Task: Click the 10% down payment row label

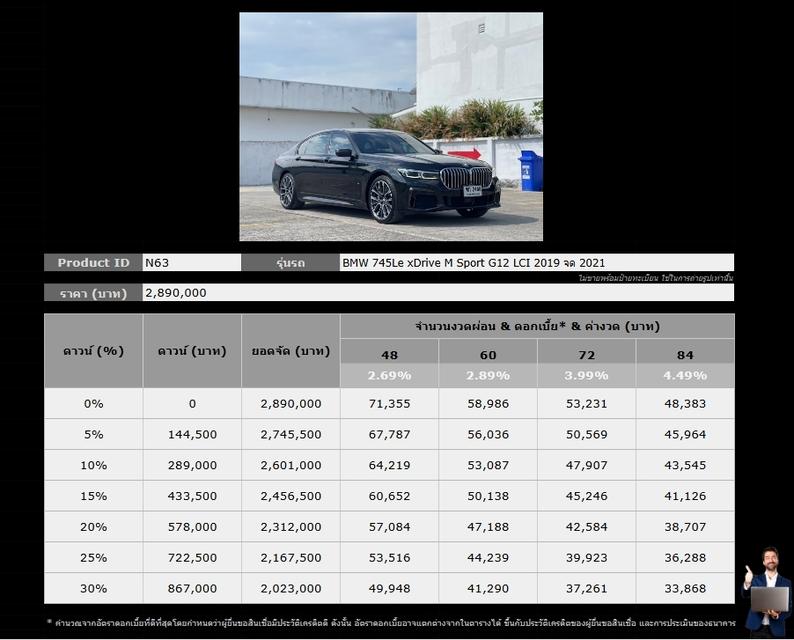Action: coord(93,465)
